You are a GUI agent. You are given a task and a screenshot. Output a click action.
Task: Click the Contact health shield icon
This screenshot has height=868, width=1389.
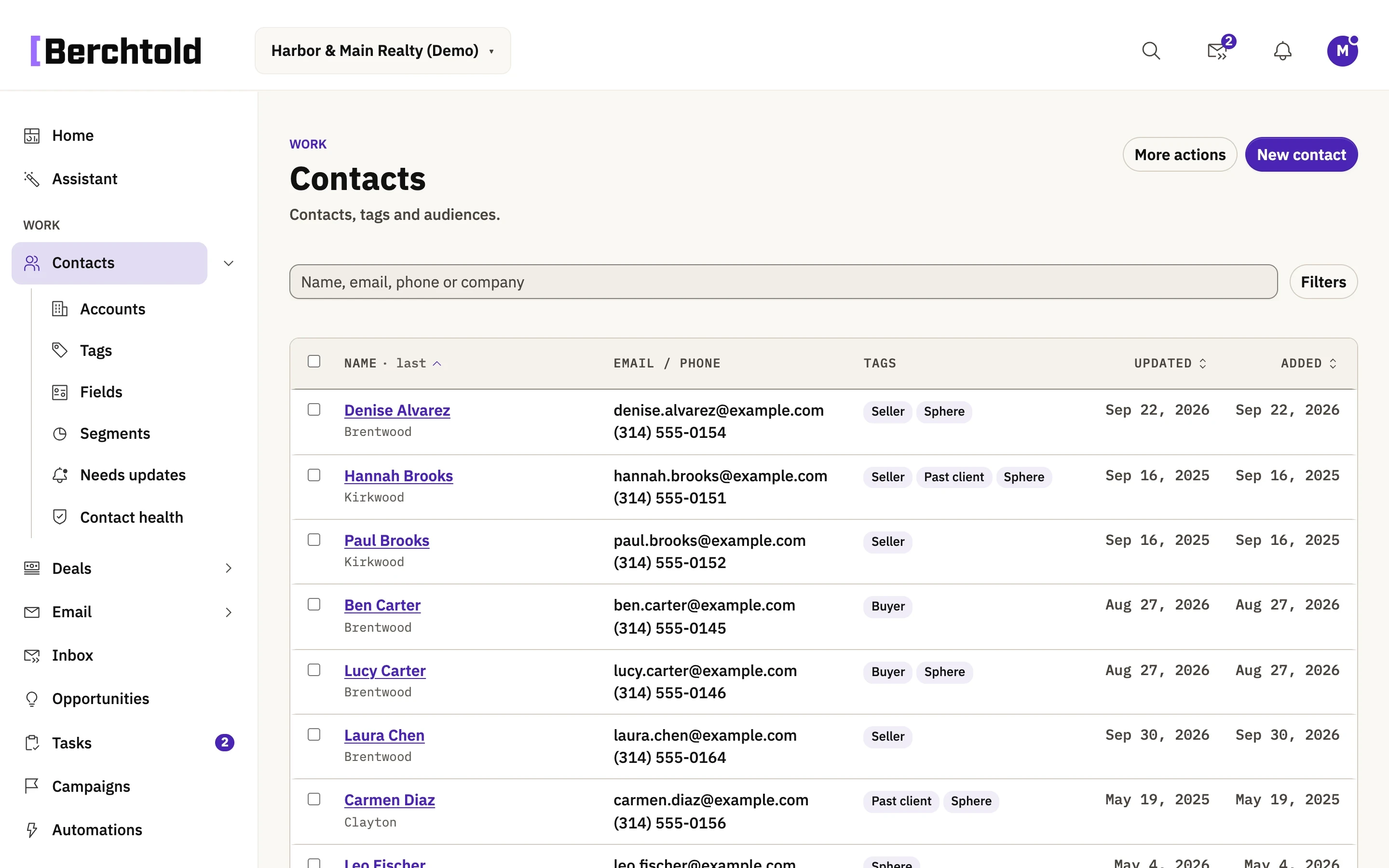60,517
